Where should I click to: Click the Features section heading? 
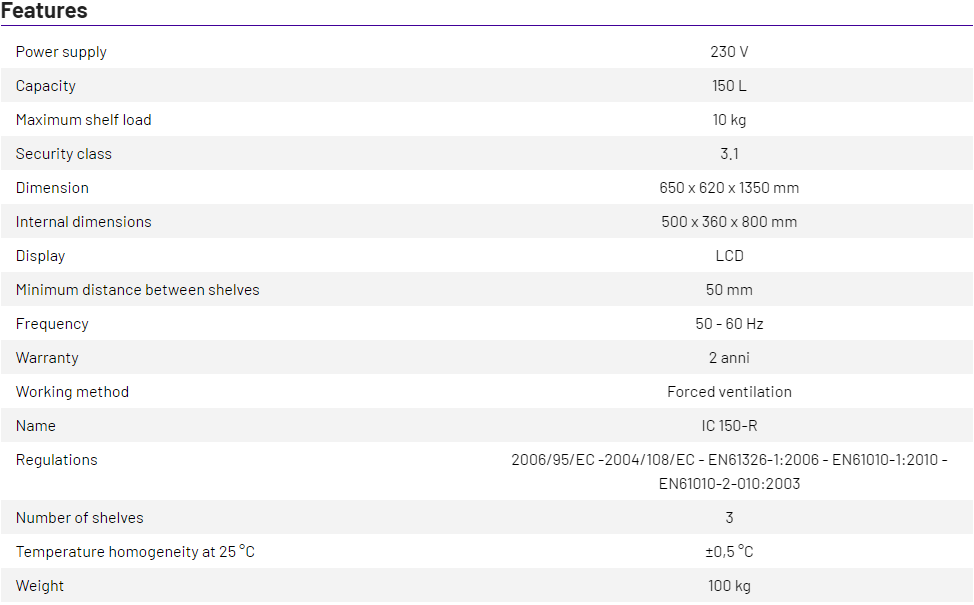click(44, 11)
